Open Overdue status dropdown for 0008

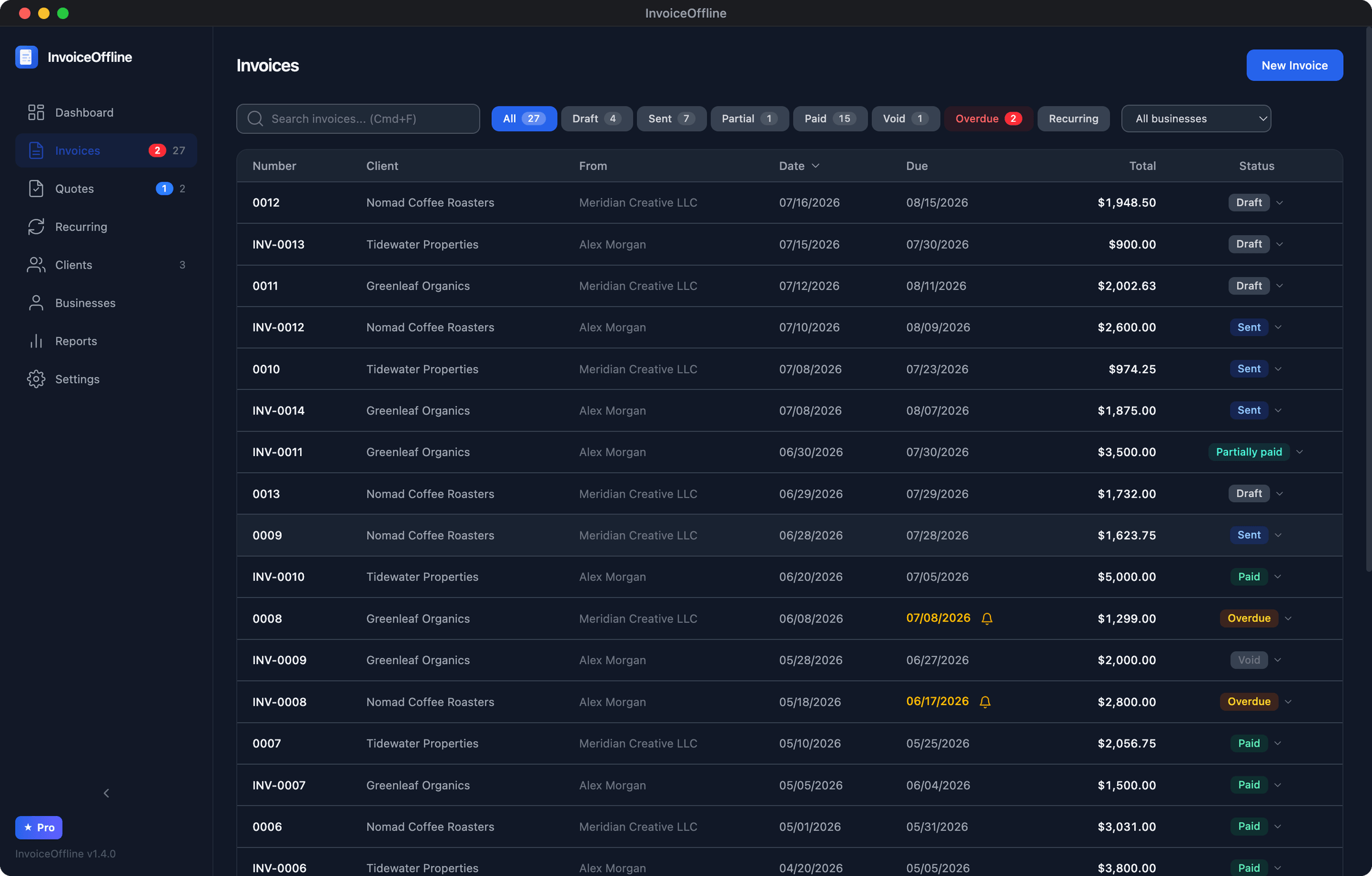pyautogui.click(x=1288, y=619)
